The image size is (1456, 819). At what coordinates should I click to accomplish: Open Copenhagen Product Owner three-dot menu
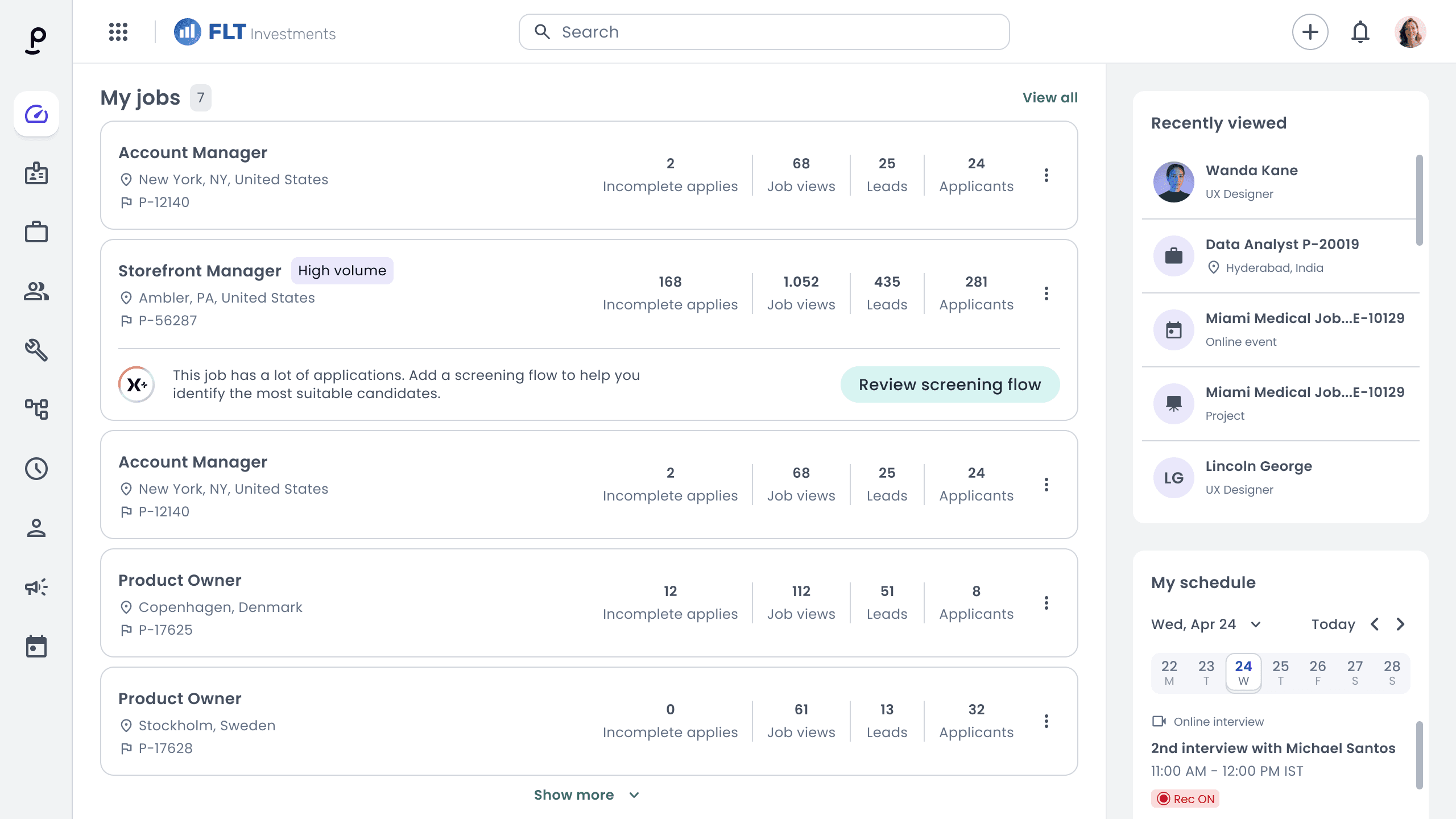pyautogui.click(x=1046, y=603)
